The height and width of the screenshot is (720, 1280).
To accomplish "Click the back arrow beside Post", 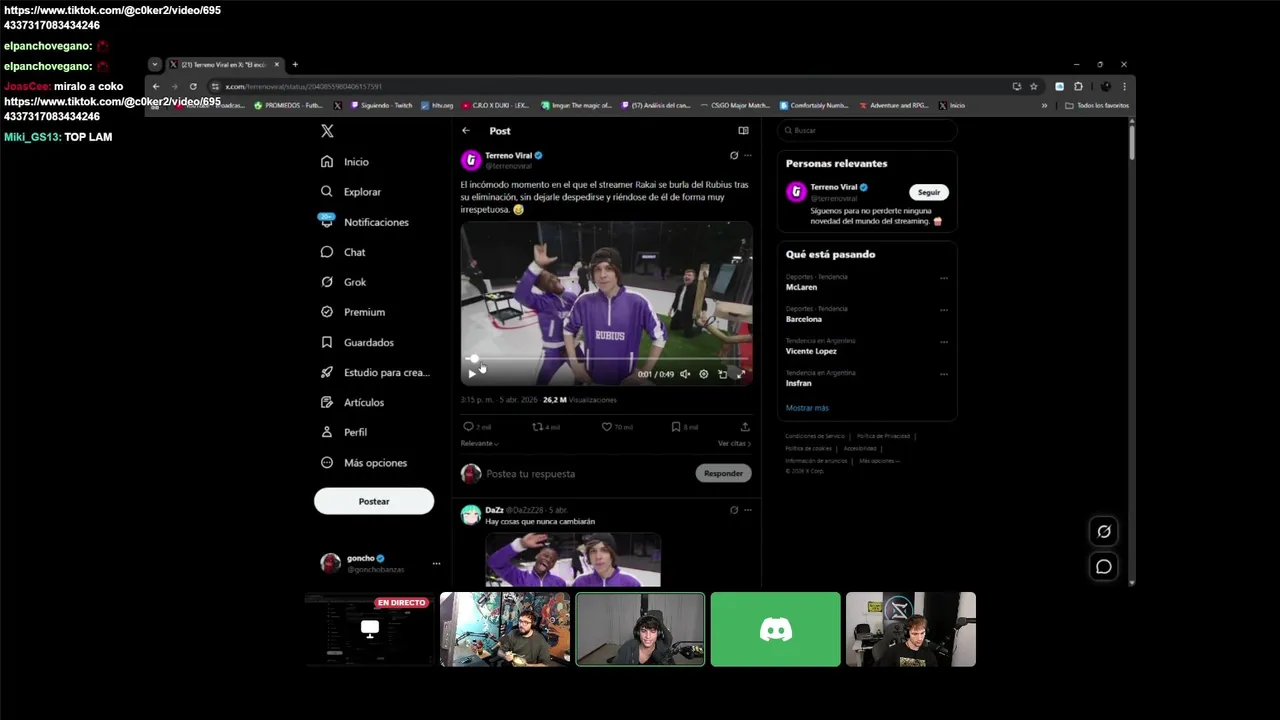I will tap(466, 131).
